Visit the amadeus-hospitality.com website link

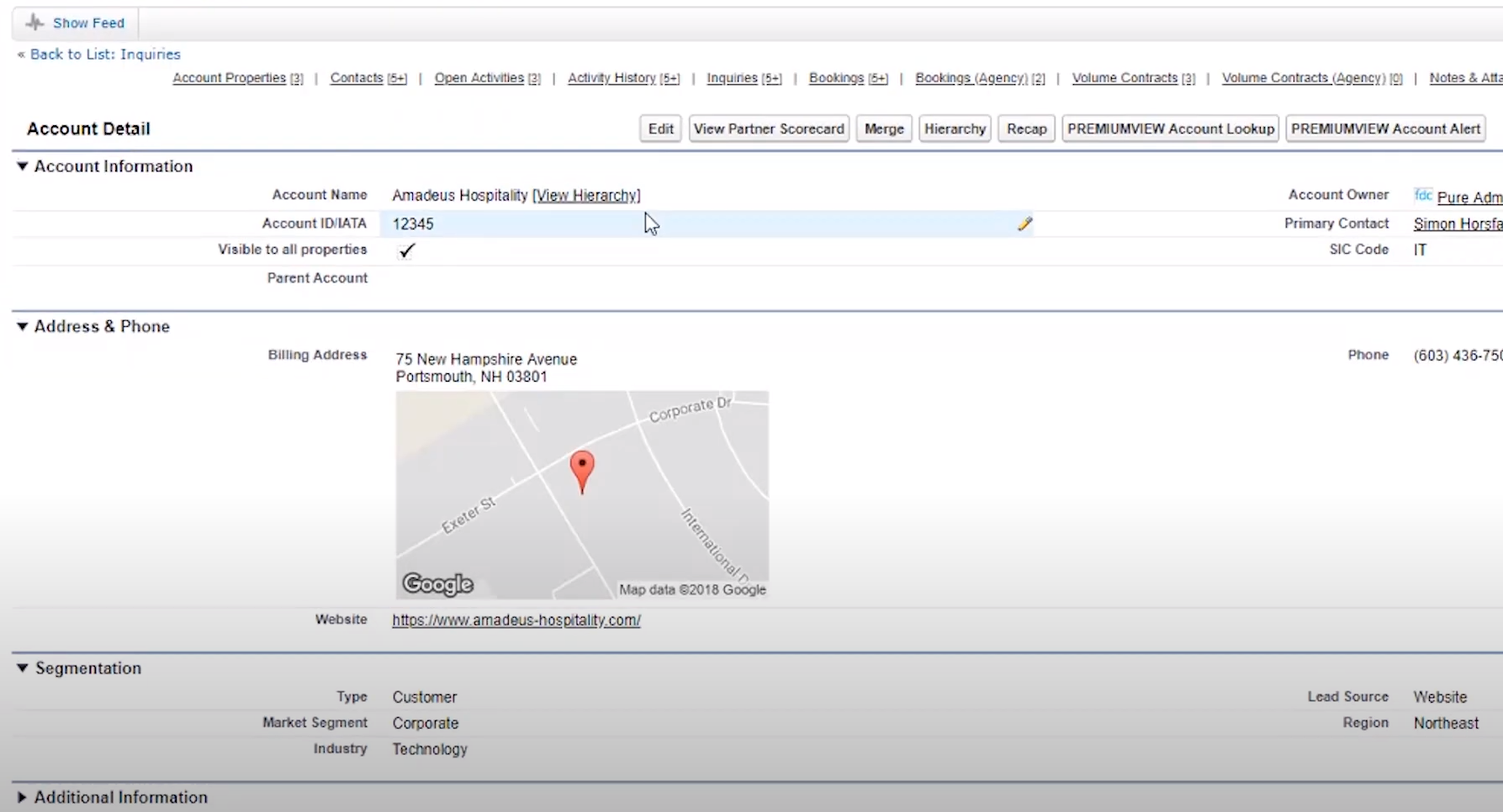516,620
